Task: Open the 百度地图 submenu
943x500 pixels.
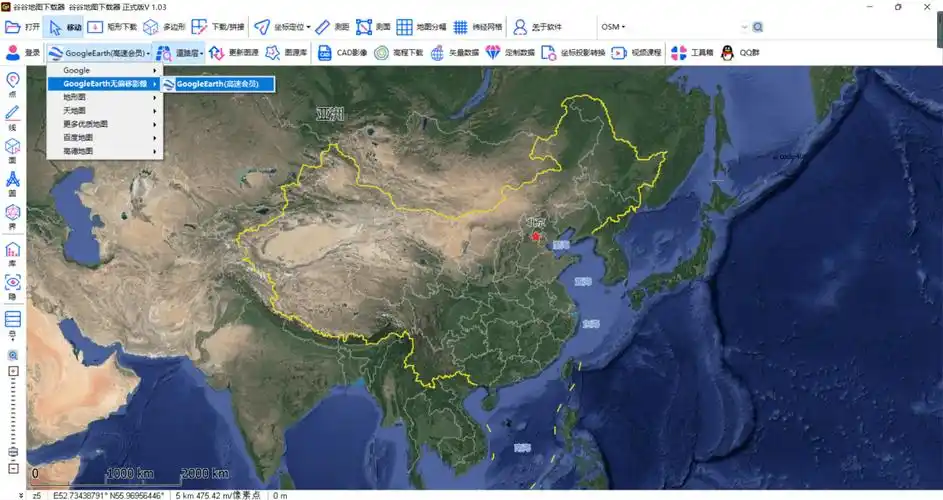Action: (104, 138)
